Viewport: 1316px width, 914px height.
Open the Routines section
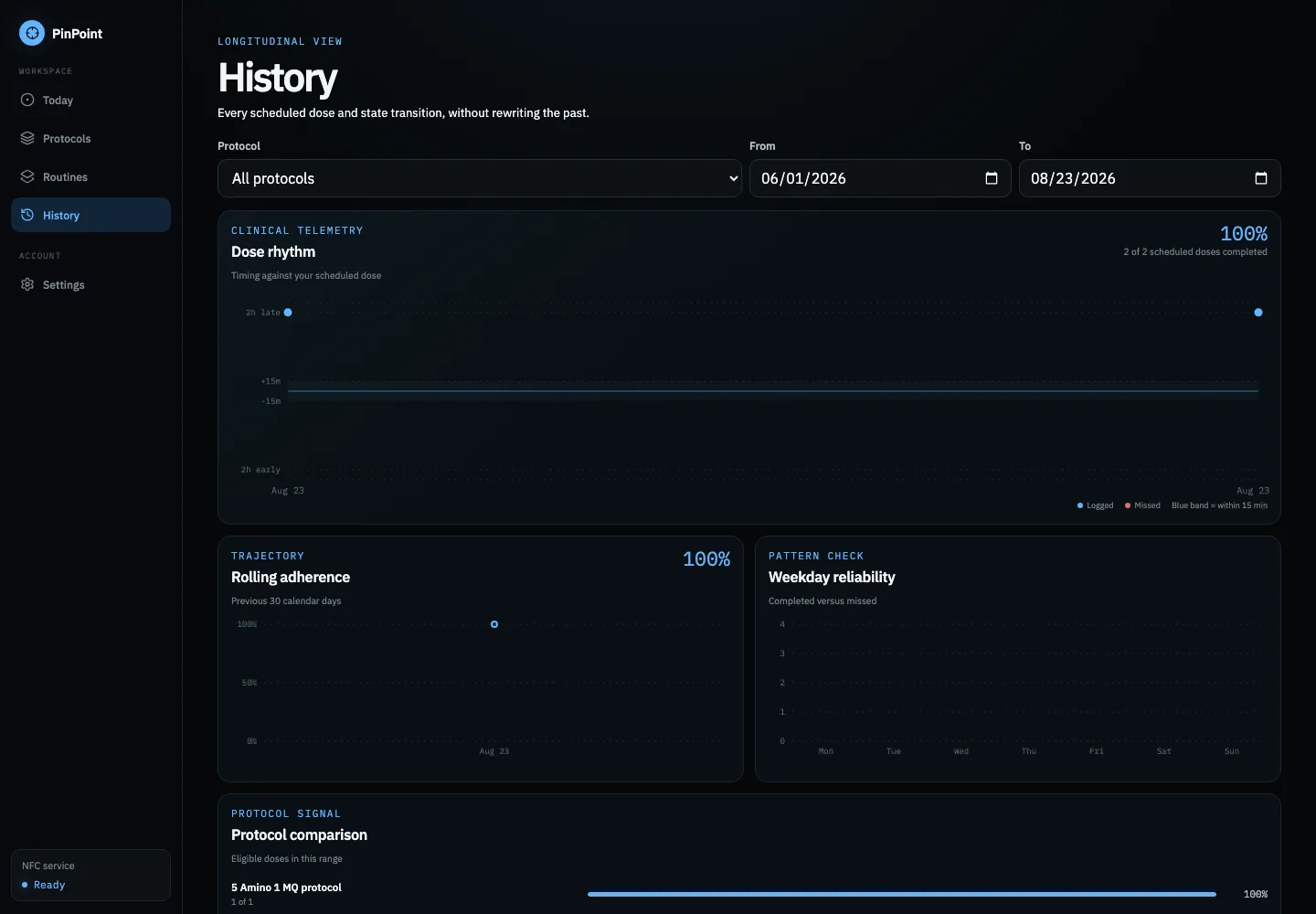90,176
